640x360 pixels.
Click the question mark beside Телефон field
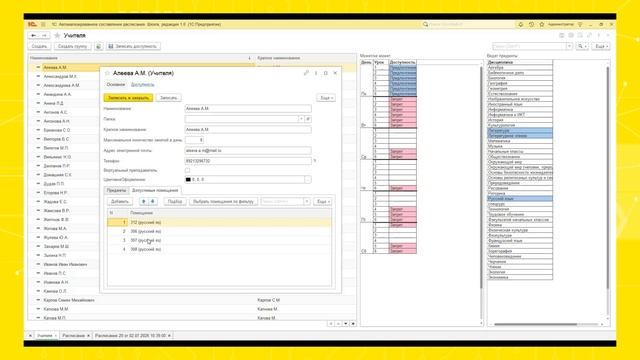tap(315, 161)
